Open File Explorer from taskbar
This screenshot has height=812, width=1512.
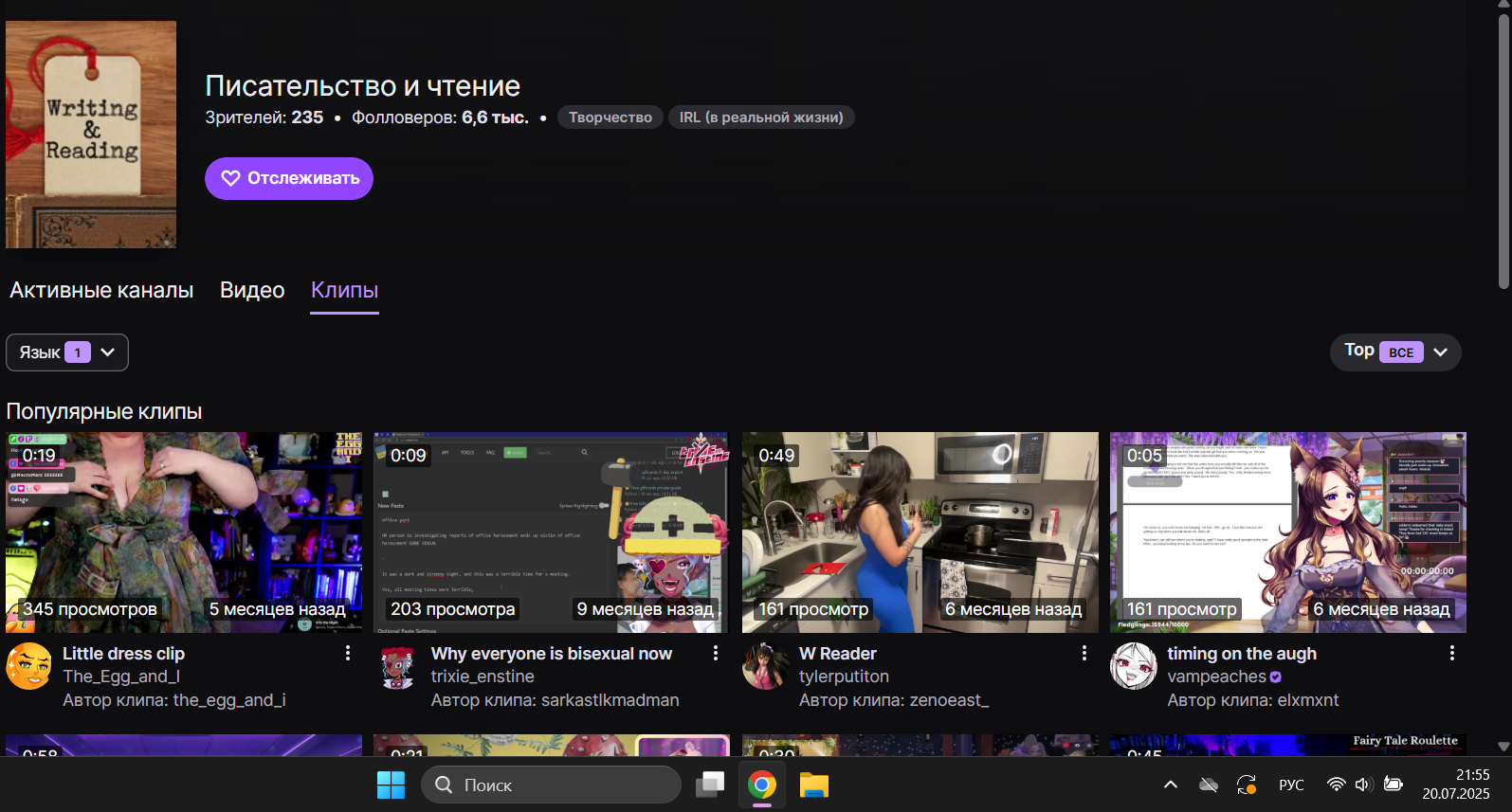(813, 785)
